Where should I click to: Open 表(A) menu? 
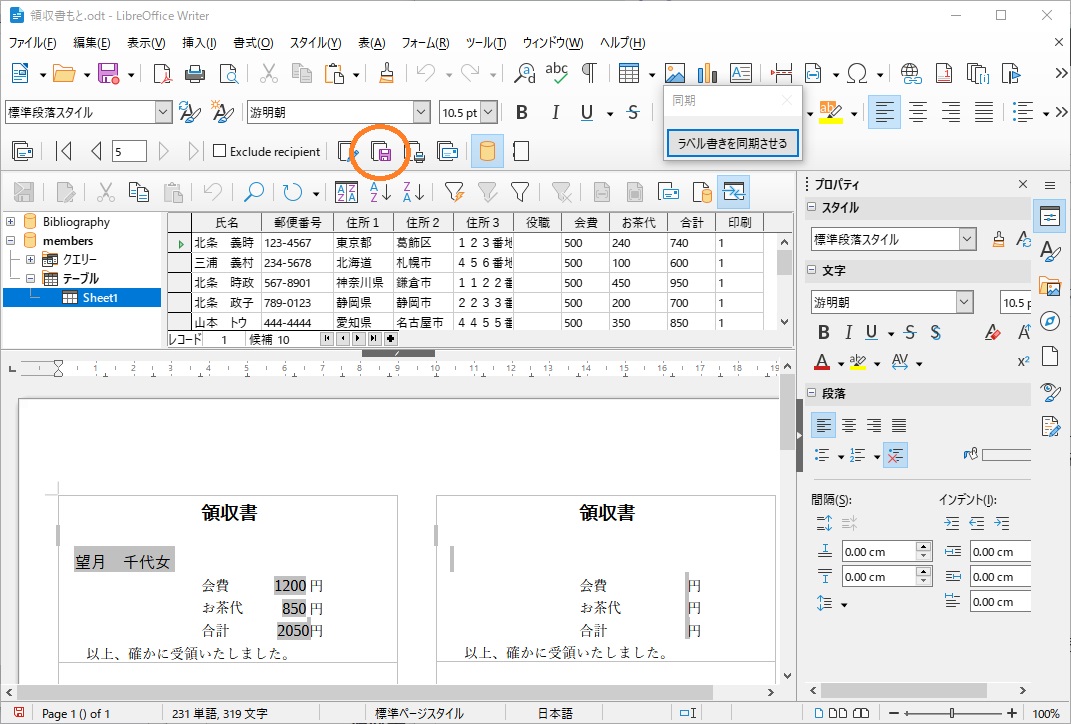[x=372, y=43]
